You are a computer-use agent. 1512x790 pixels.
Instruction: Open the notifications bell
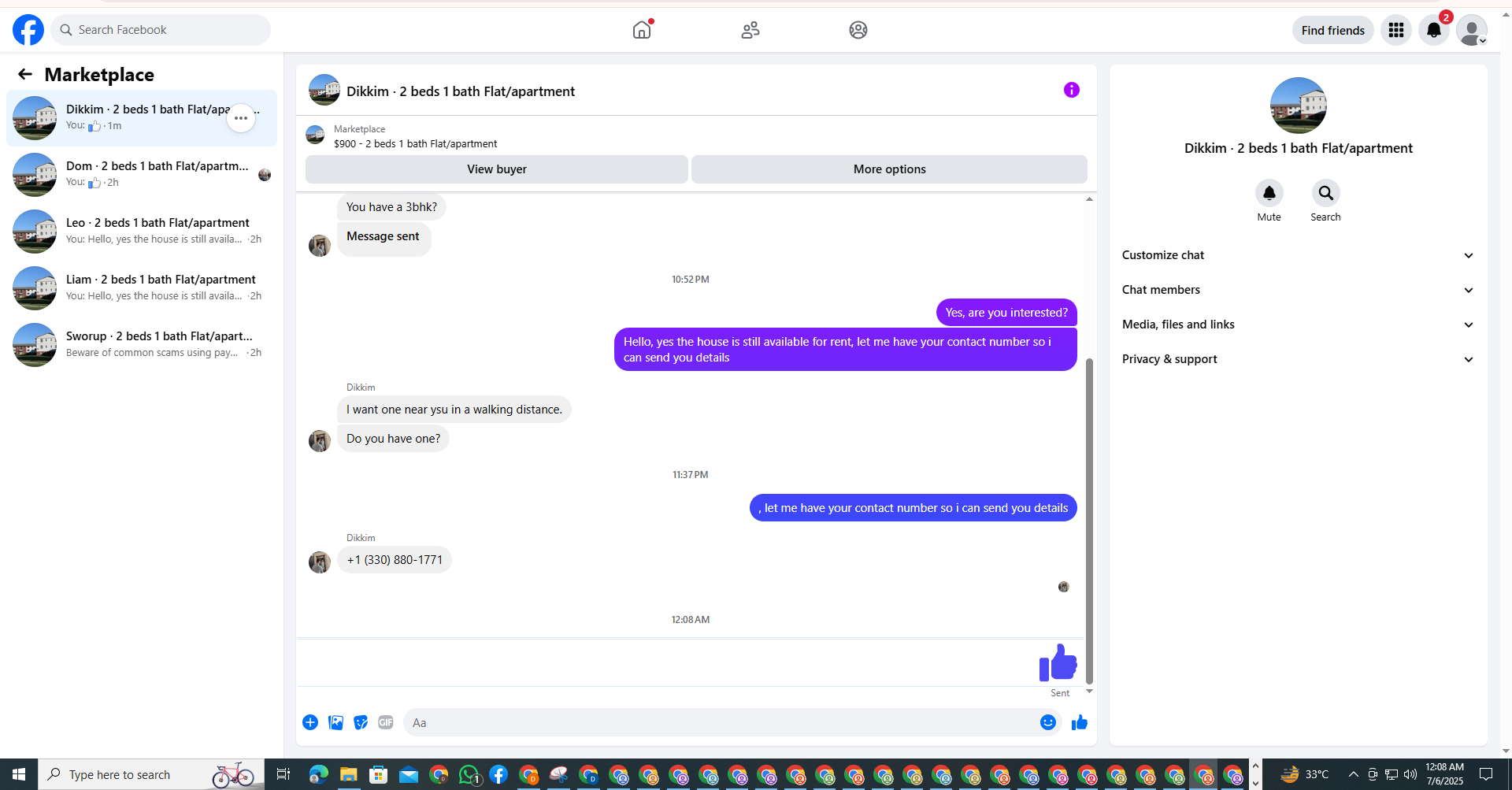click(1434, 30)
